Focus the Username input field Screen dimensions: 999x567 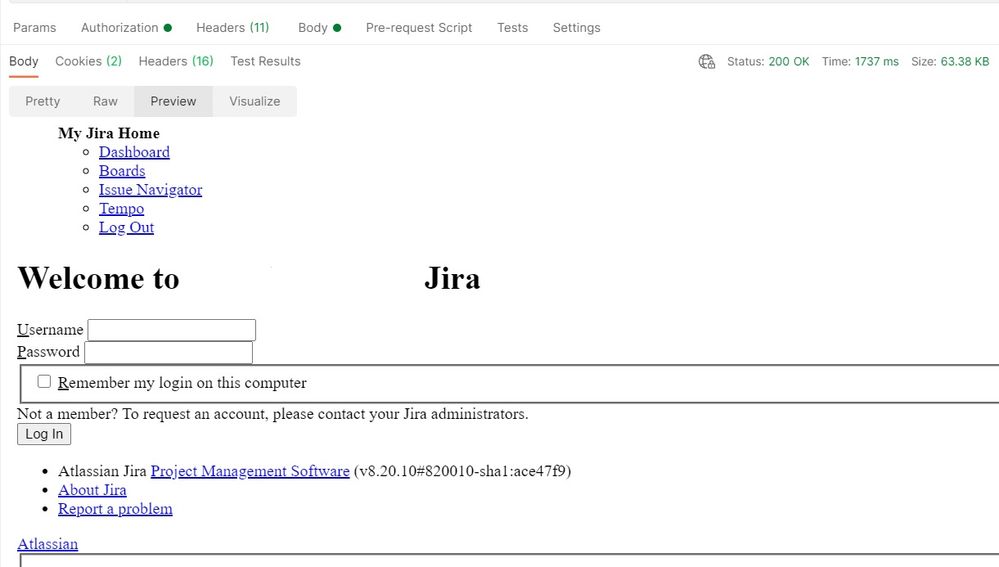click(171, 330)
